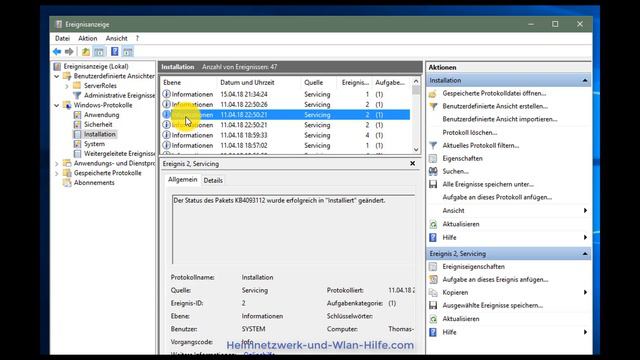Click the up-folder toolbar icon
This screenshot has height=360, width=640.
pos(86,51)
